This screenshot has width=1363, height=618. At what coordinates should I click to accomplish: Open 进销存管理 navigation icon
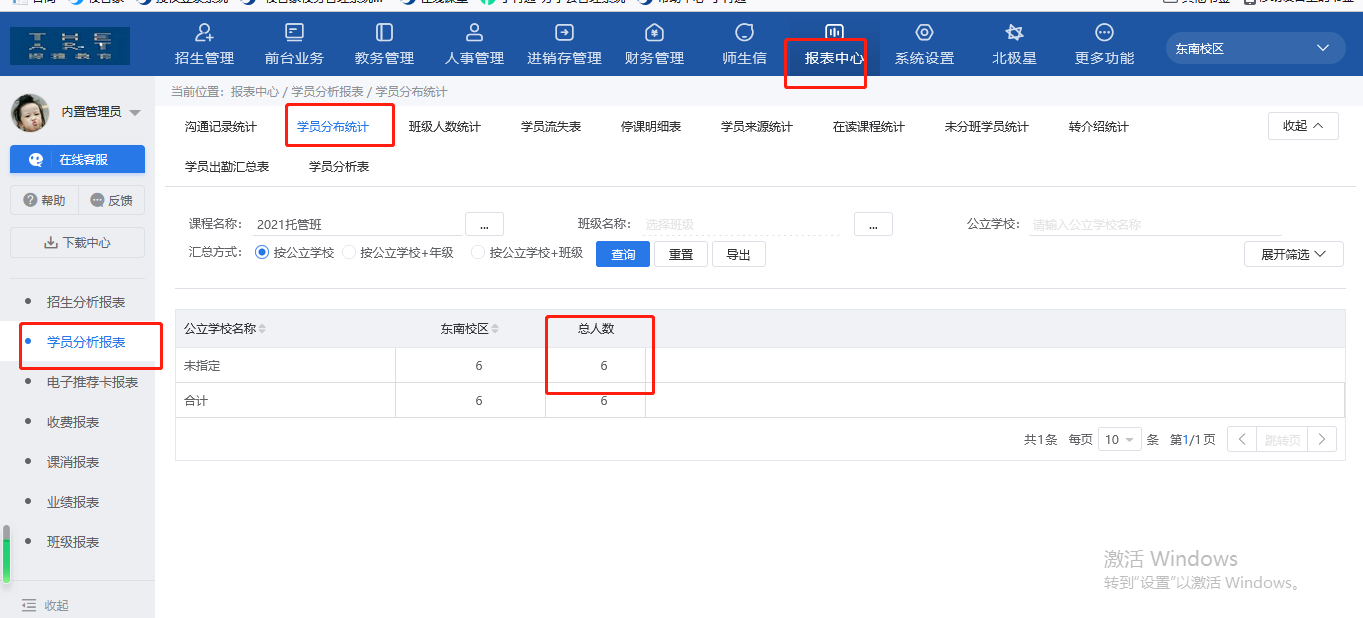point(564,33)
